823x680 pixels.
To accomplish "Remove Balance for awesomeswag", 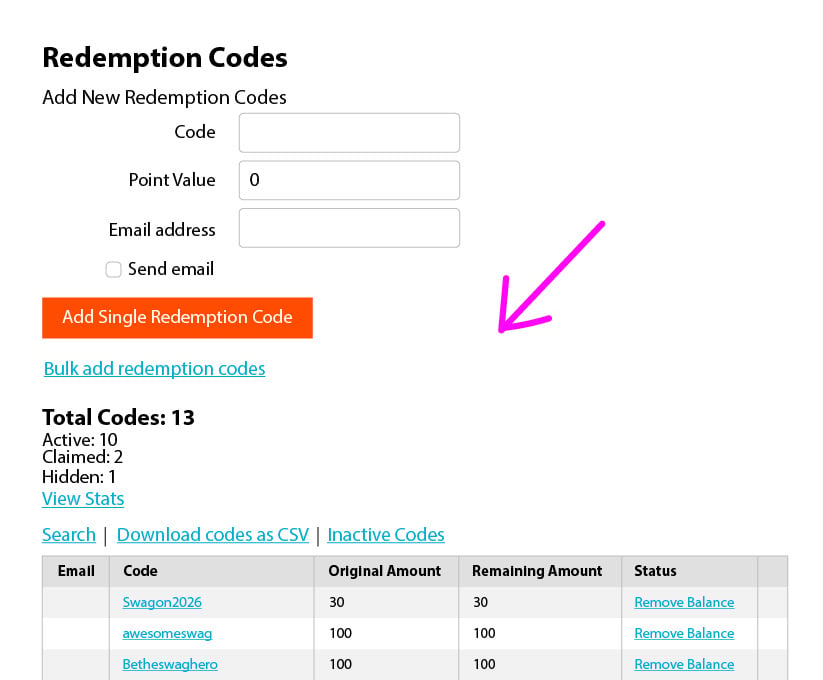I will (x=684, y=633).
